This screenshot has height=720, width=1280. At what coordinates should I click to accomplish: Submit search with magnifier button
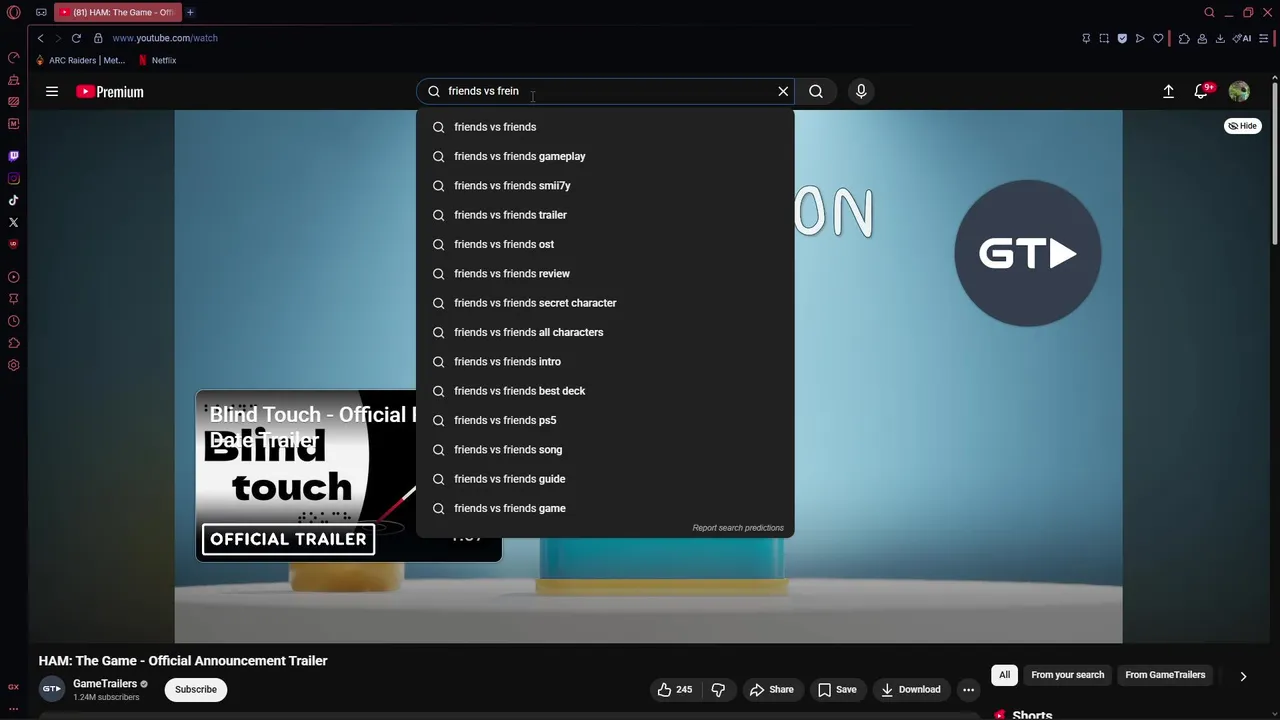click(816, 91)
